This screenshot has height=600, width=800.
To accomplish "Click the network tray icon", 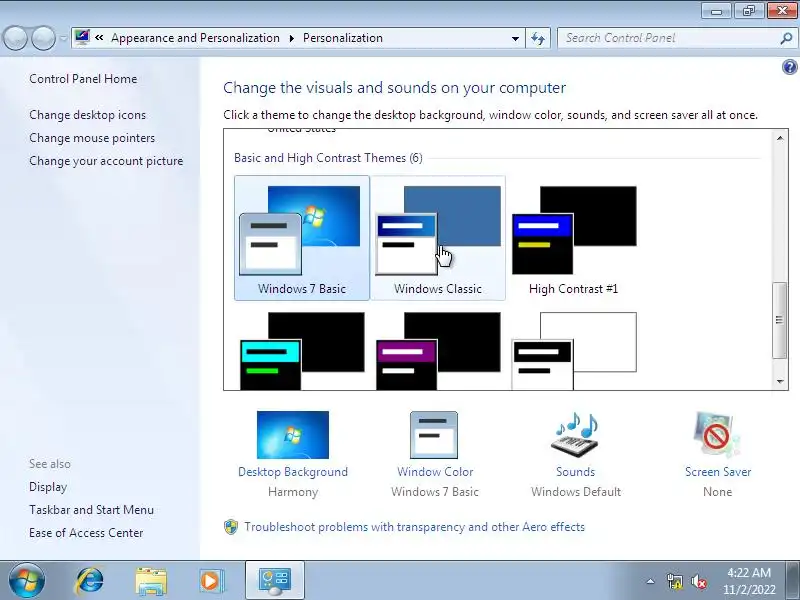I will coord(674,581).
